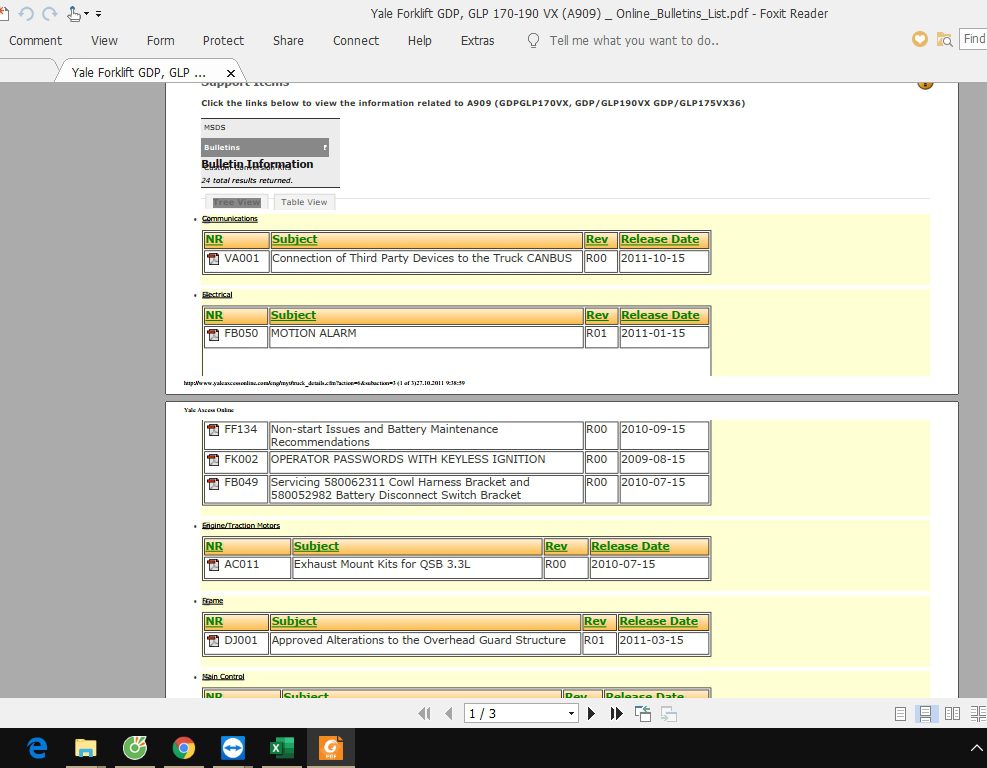Close the Yale Forklift document tab

[230, 73]
